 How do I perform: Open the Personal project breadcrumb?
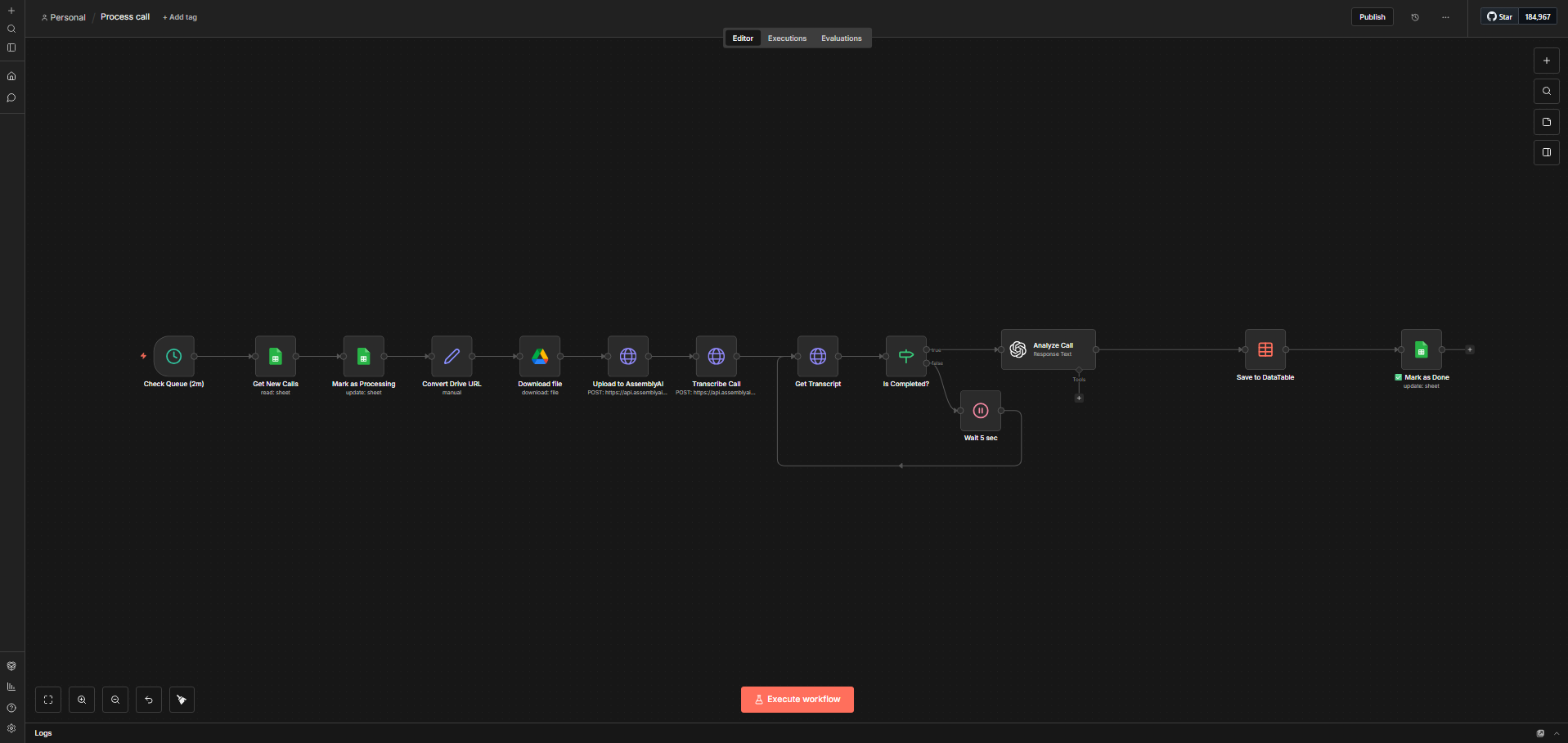point(64,17)
